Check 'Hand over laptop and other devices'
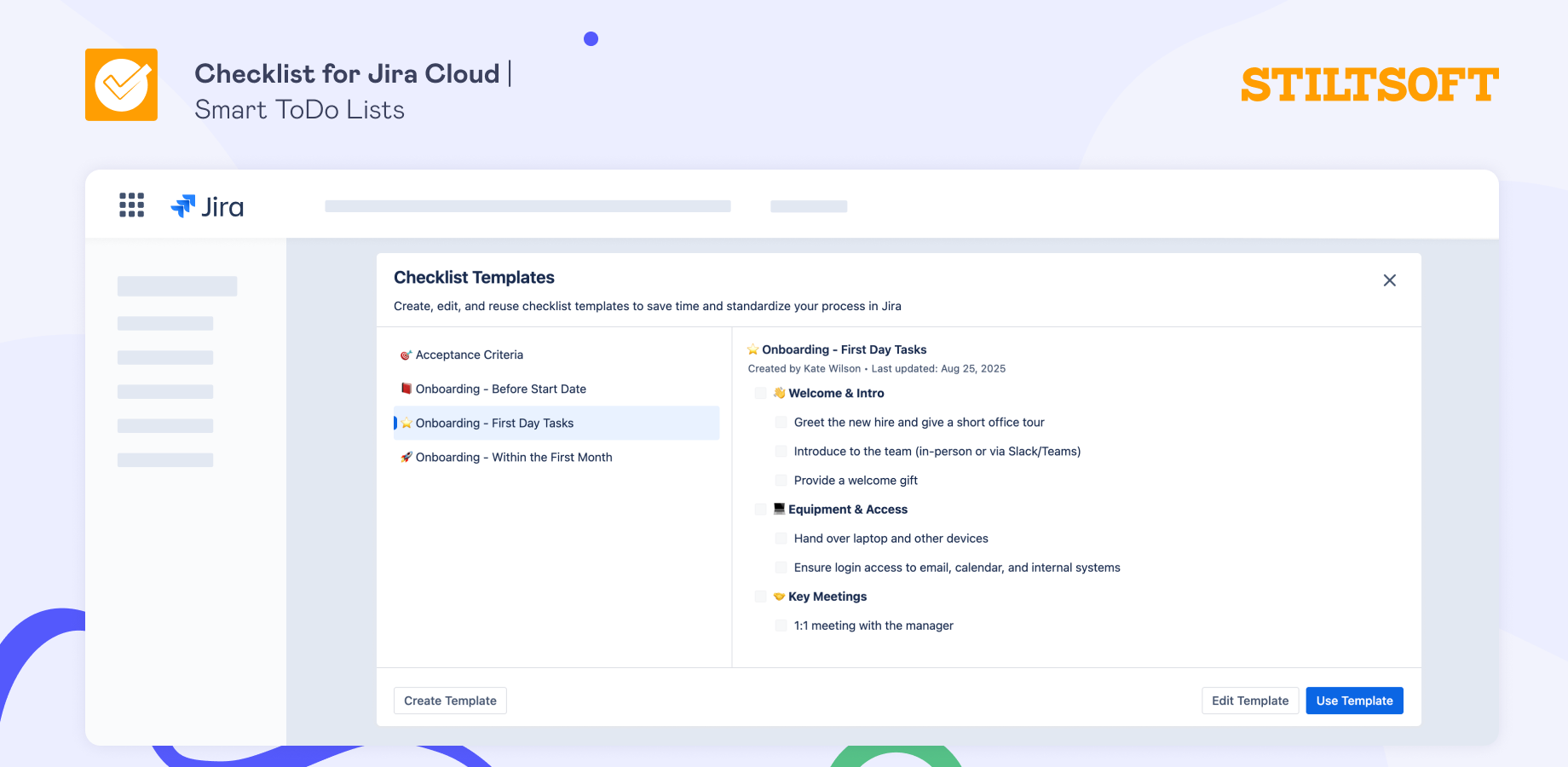 click(781, 538)
